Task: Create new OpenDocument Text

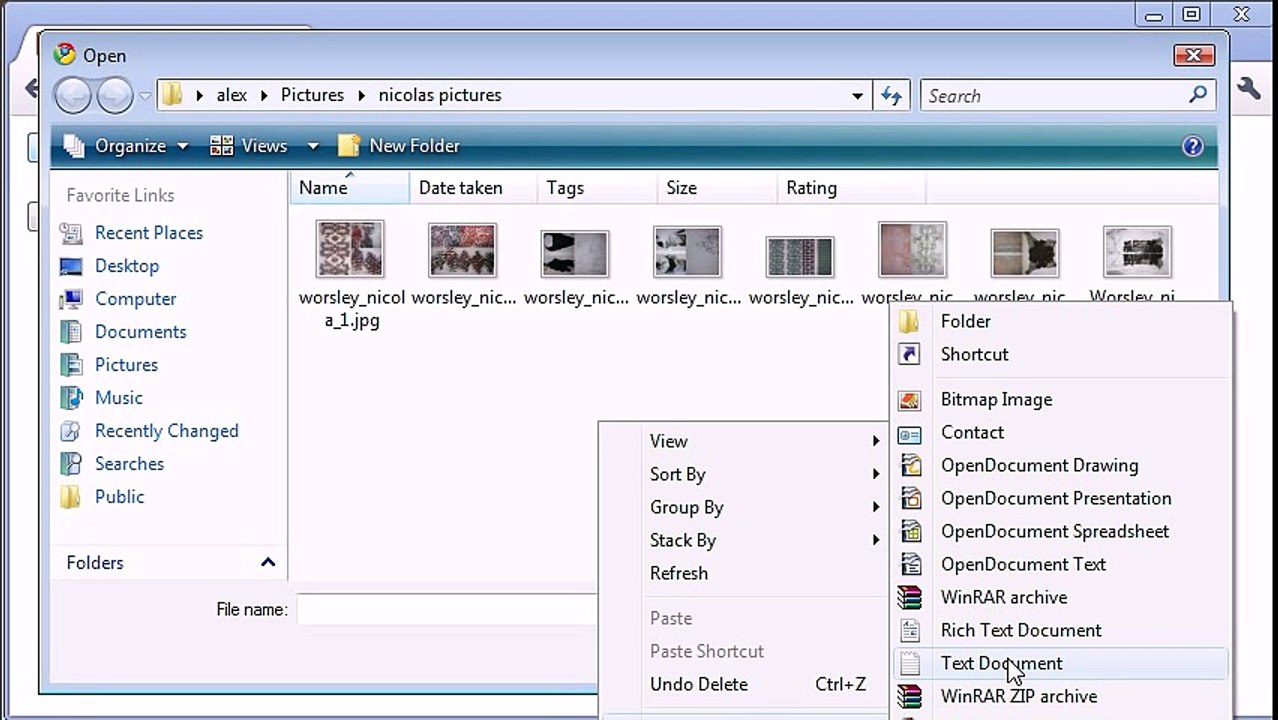Action: (x=1060, y=565)
